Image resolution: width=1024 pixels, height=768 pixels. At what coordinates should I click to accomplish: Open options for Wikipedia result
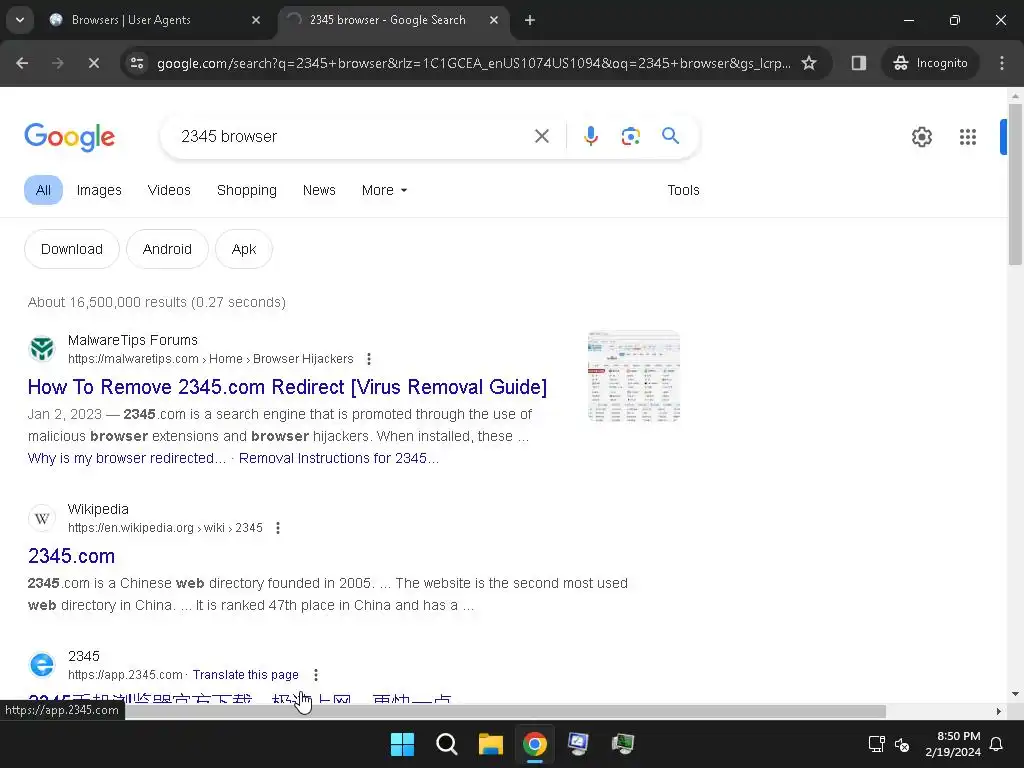pos(278,528)
